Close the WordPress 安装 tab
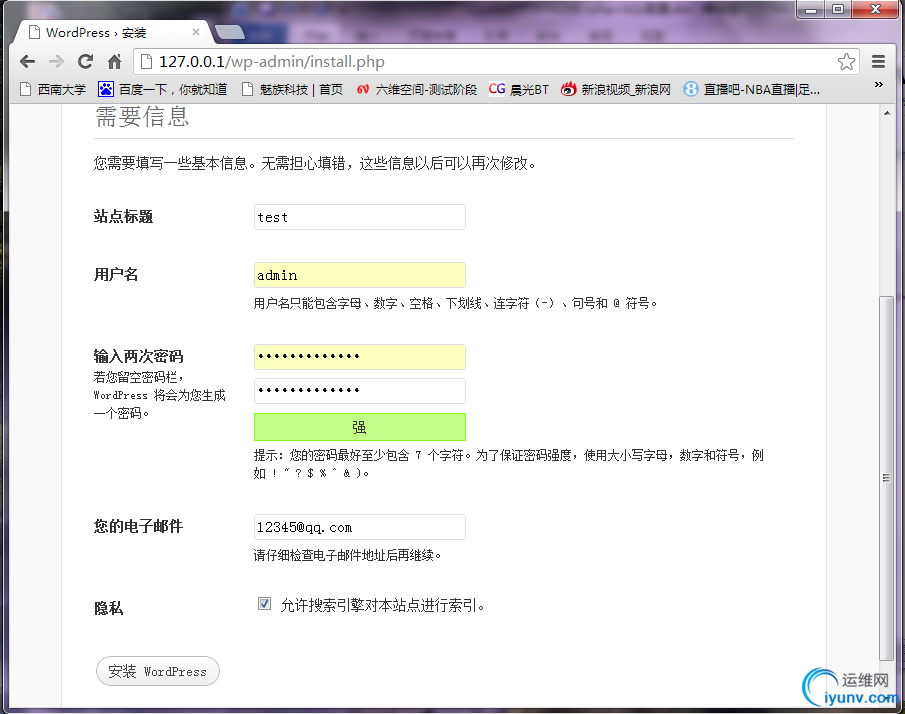This screenshot has width=905, height=714. (196, 32)
